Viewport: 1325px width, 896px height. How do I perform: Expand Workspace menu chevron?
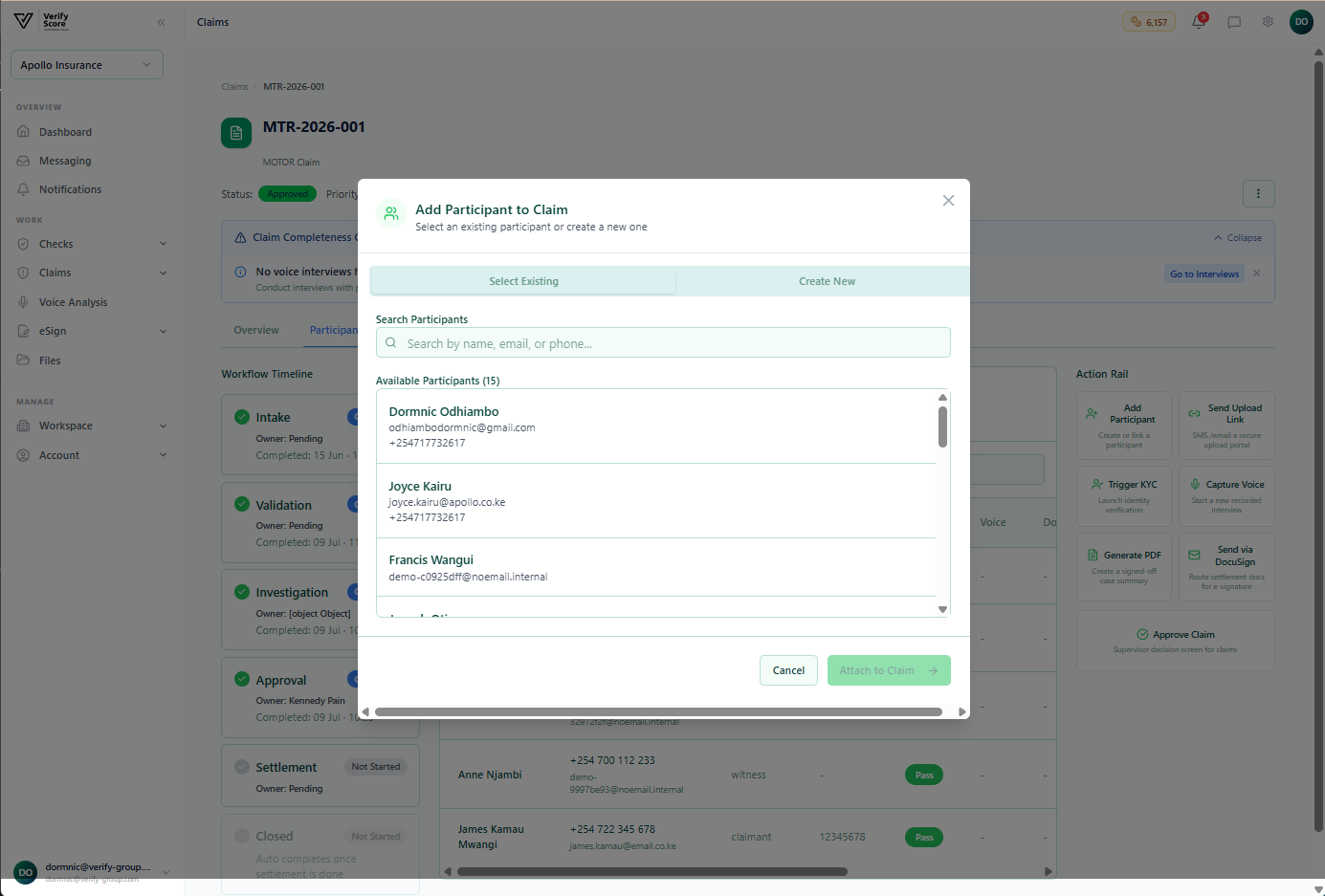click(x=163, y=426)
